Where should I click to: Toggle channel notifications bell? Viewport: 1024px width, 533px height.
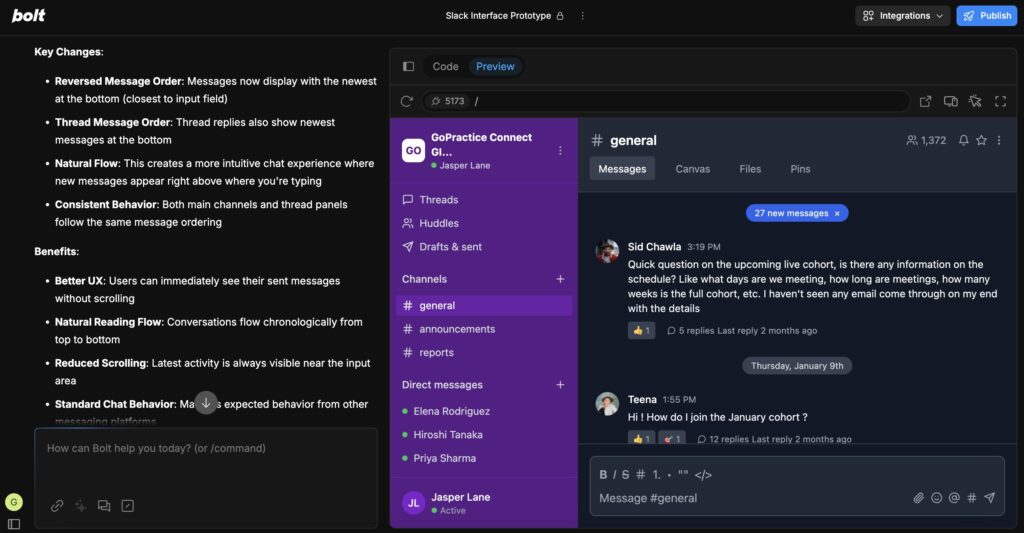963,140
